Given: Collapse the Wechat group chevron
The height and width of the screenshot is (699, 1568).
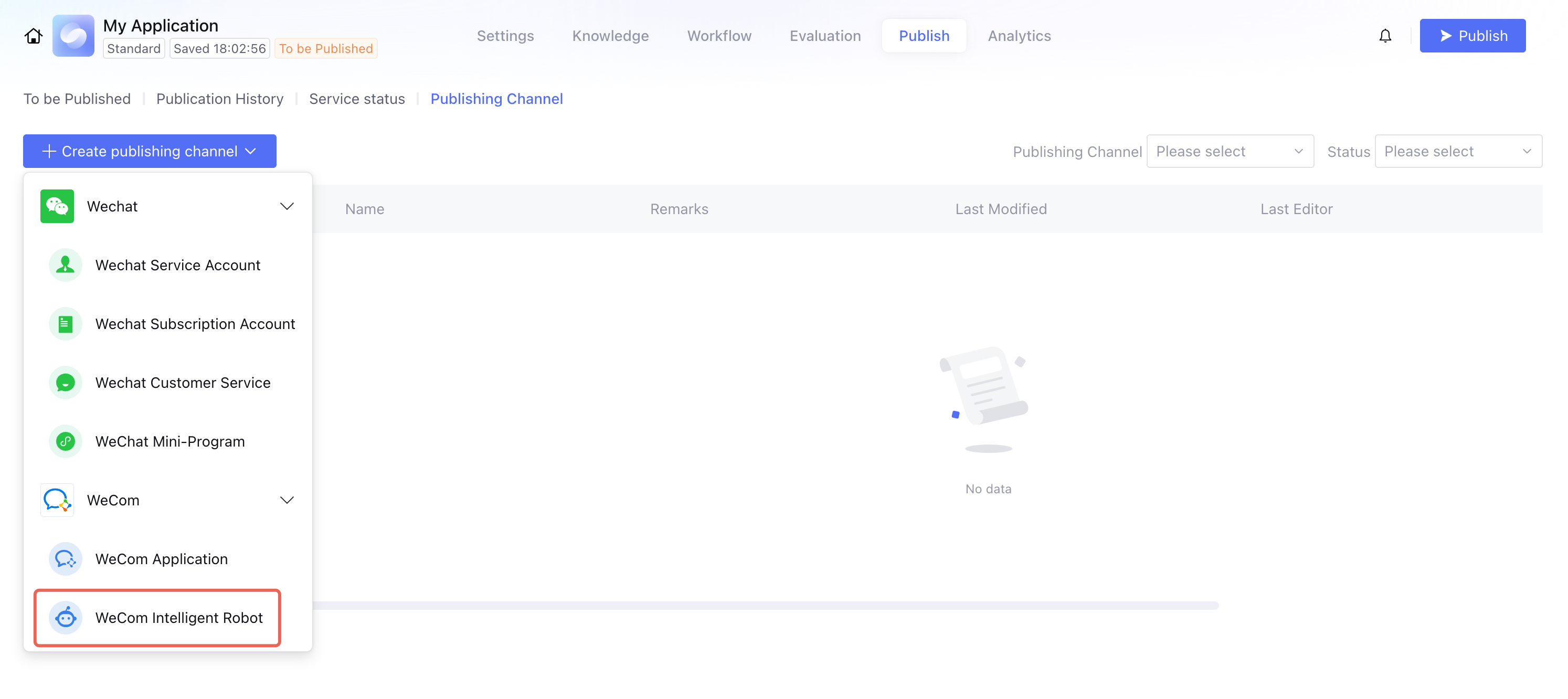Looking at the screenshot, I should click(x=287, y=206).
